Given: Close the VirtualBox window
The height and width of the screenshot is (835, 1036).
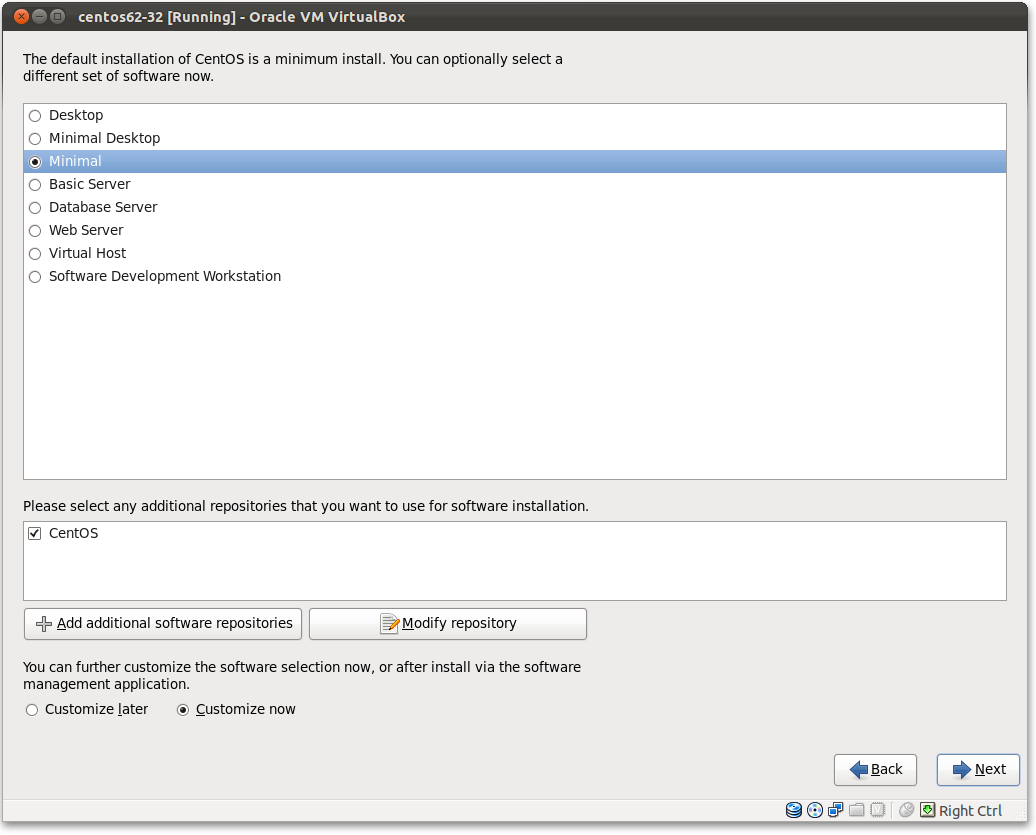Looking at the screenshot, I should coord(21,17).
